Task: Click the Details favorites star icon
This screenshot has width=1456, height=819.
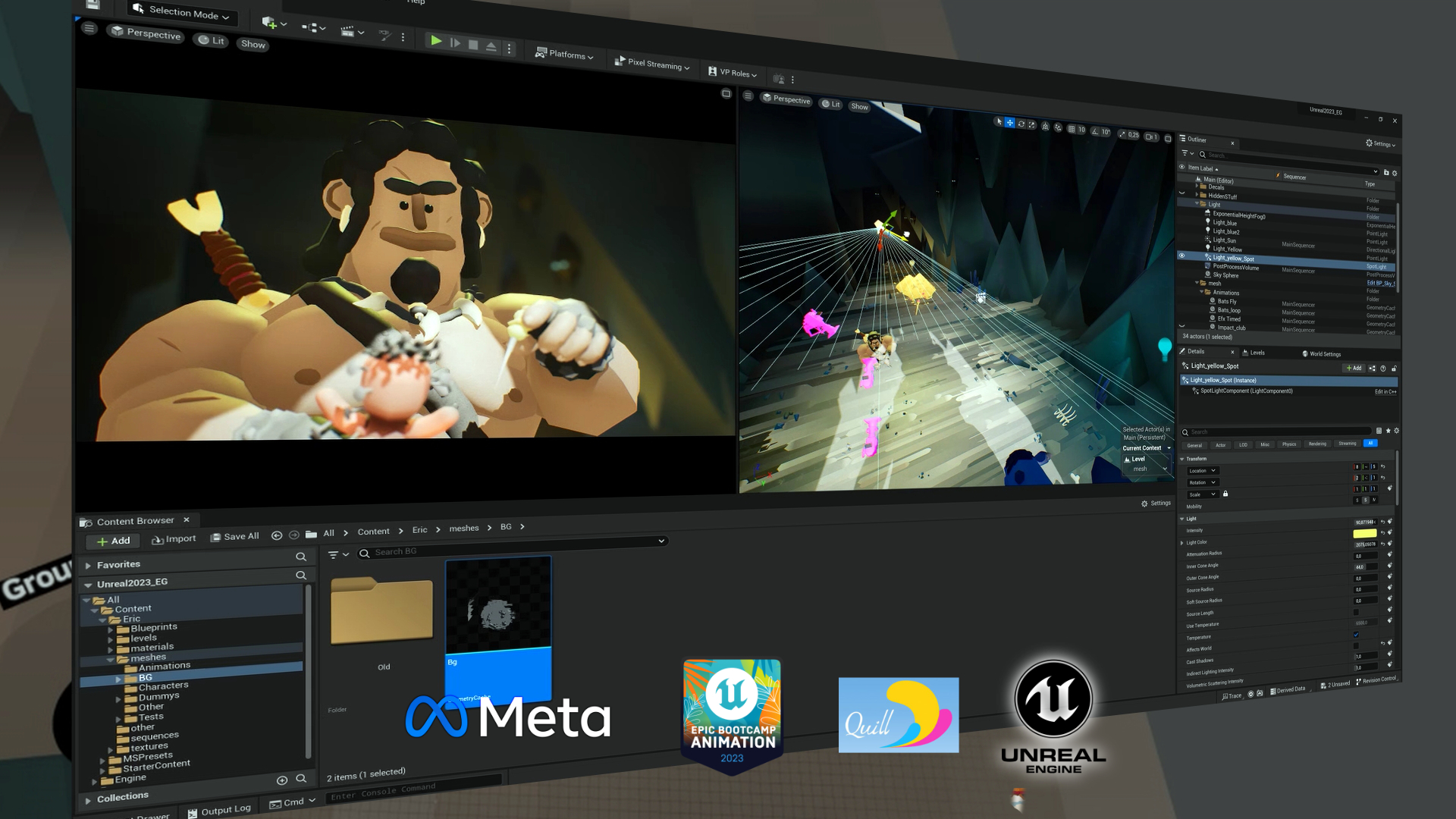Action: (1388, 431)
